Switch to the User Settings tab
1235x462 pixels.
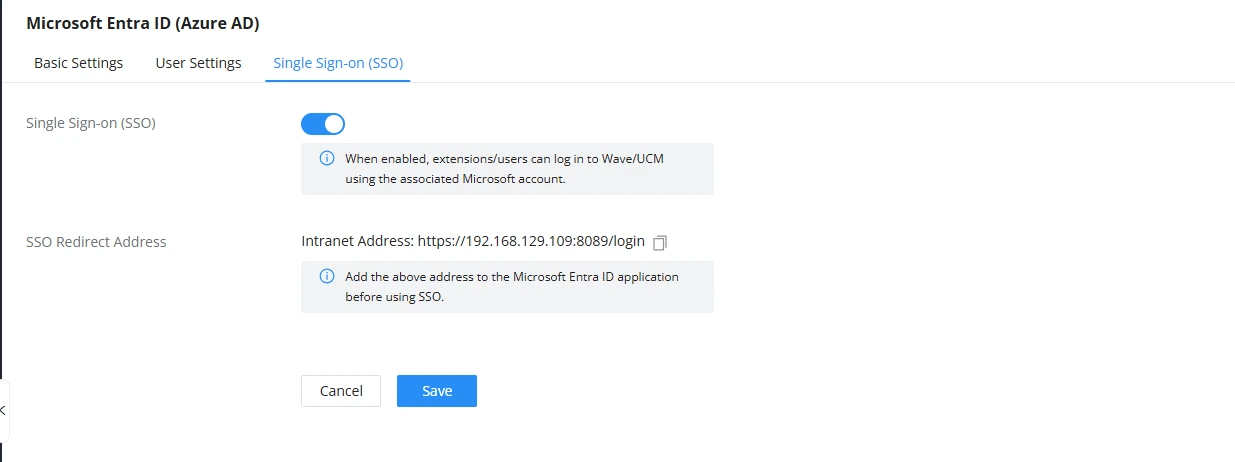pyautogui.click(x=198, y=63)
